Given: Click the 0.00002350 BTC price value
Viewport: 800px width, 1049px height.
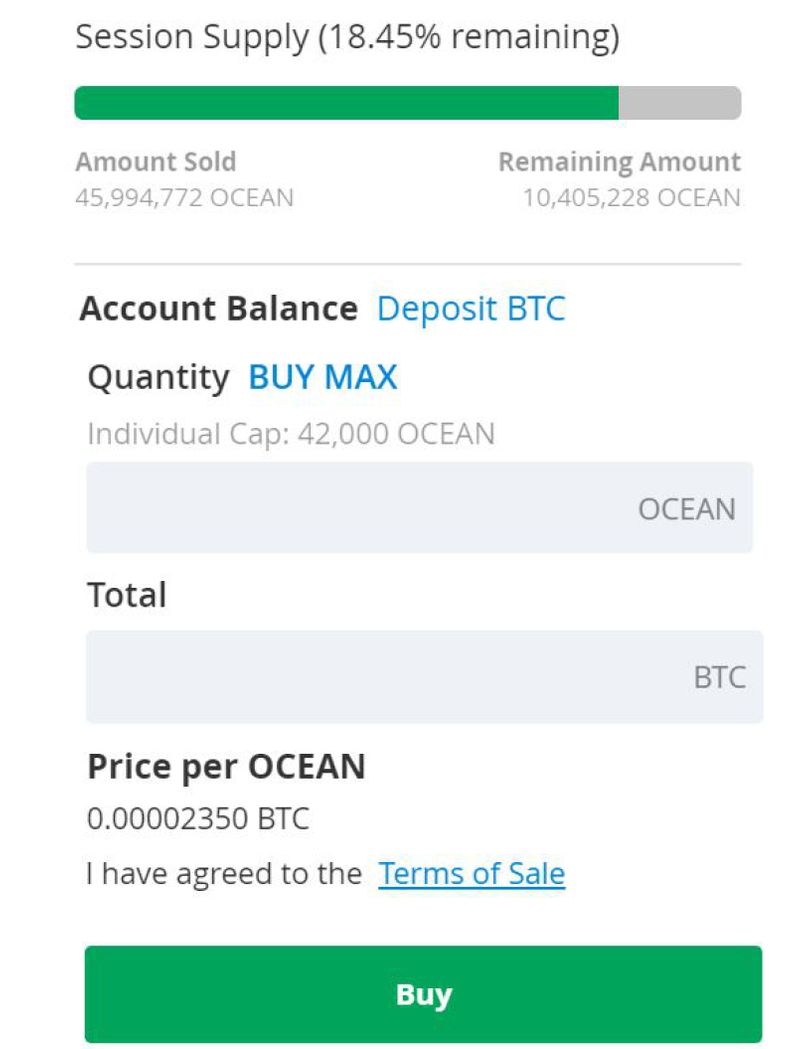Looking at the screenshot, I should 198,819.
